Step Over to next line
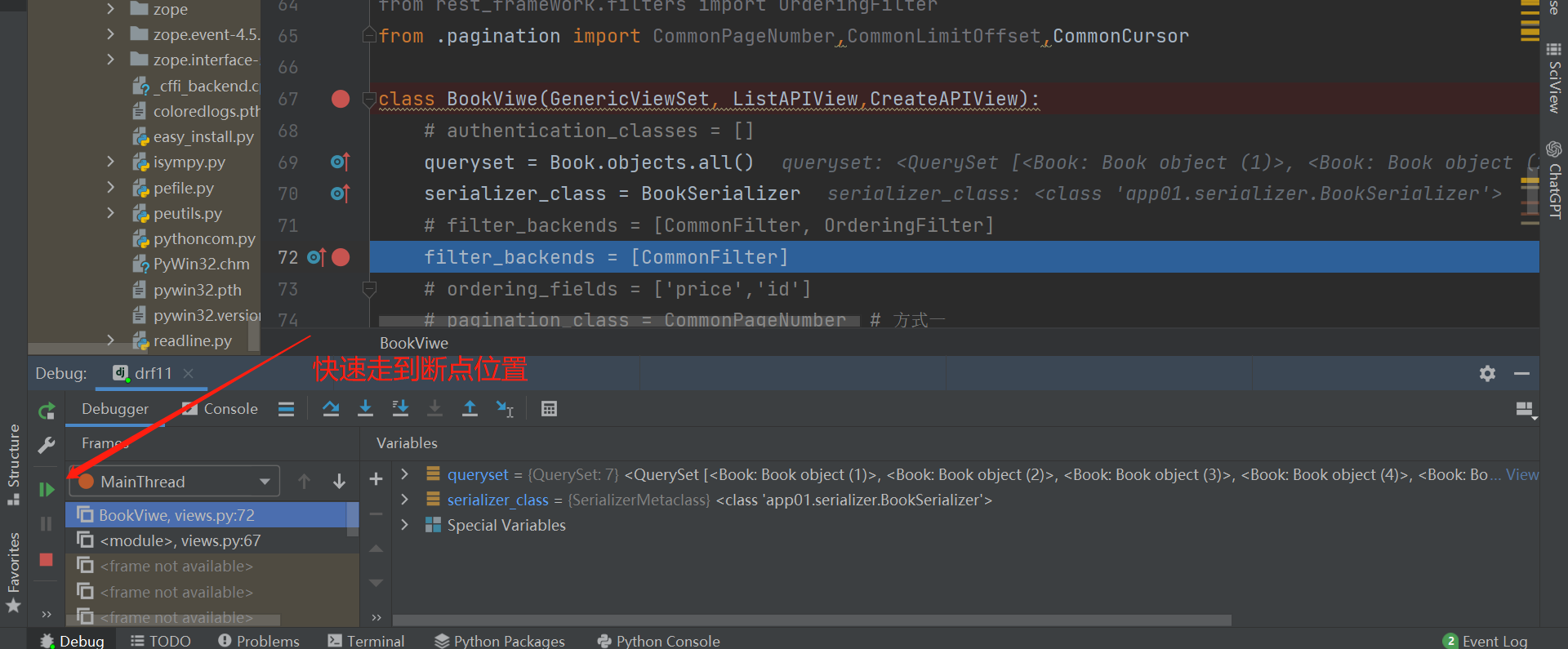Screen dimensions: 1568x649 [331, 409]
